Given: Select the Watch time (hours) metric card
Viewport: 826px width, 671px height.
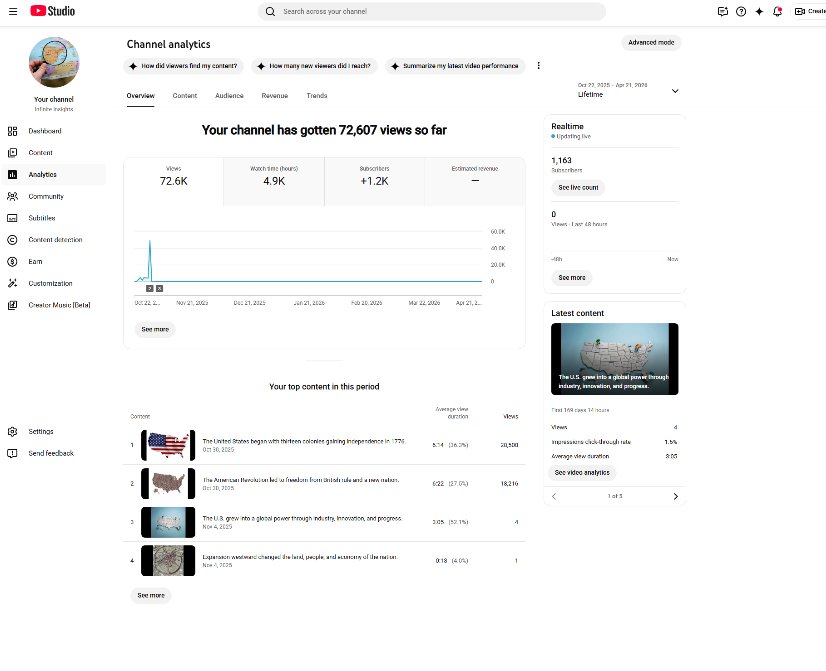Looking at the screenshot, I should (x=274, y=181).
